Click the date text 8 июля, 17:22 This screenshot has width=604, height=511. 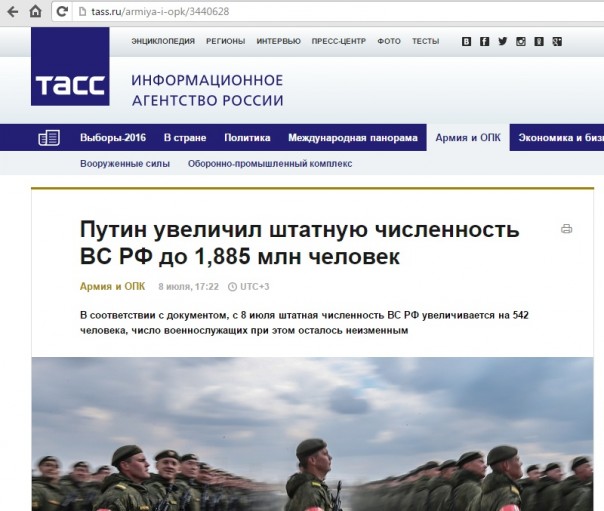coord(188,286)
